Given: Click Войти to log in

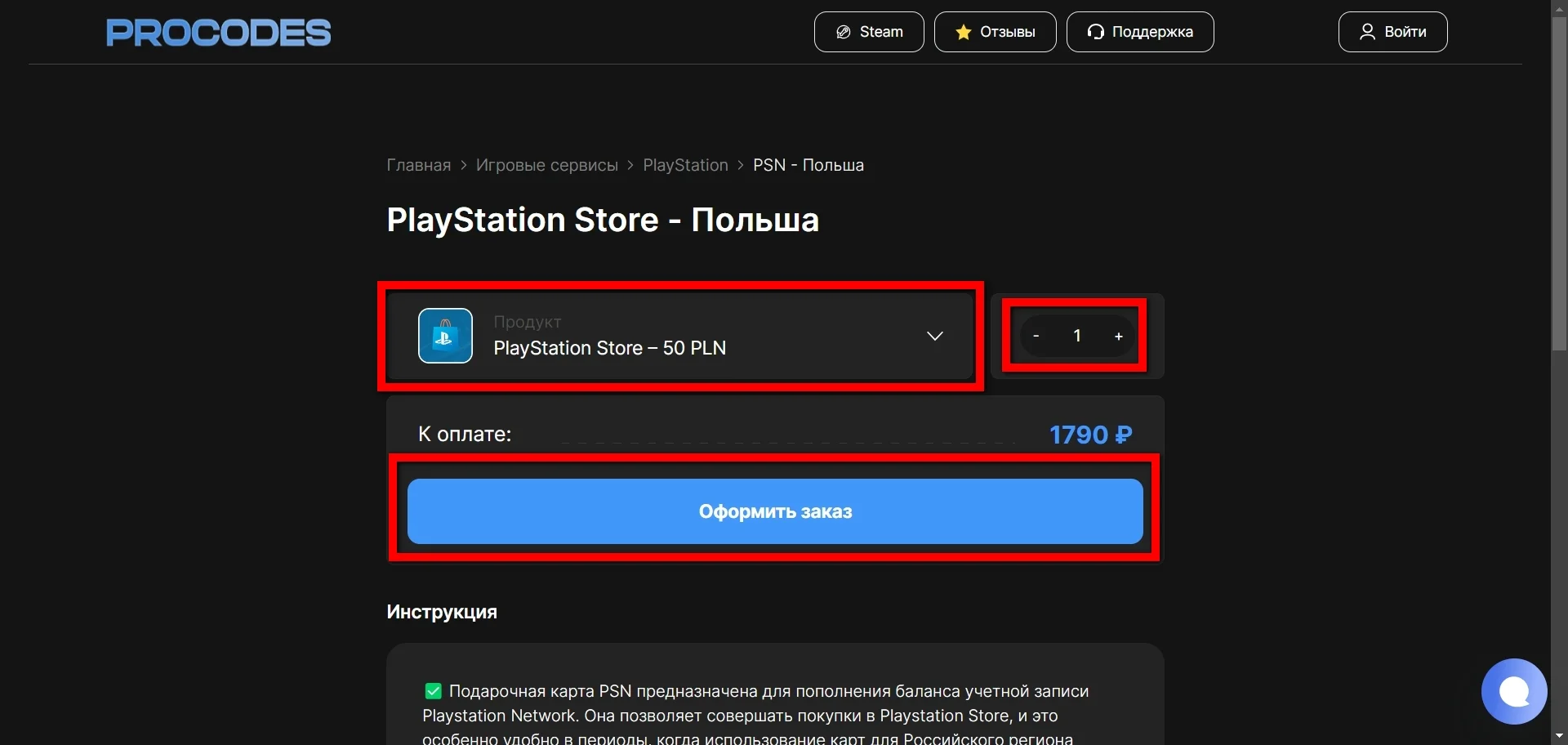Looking at the screenshot, I should pos(1392,32).
